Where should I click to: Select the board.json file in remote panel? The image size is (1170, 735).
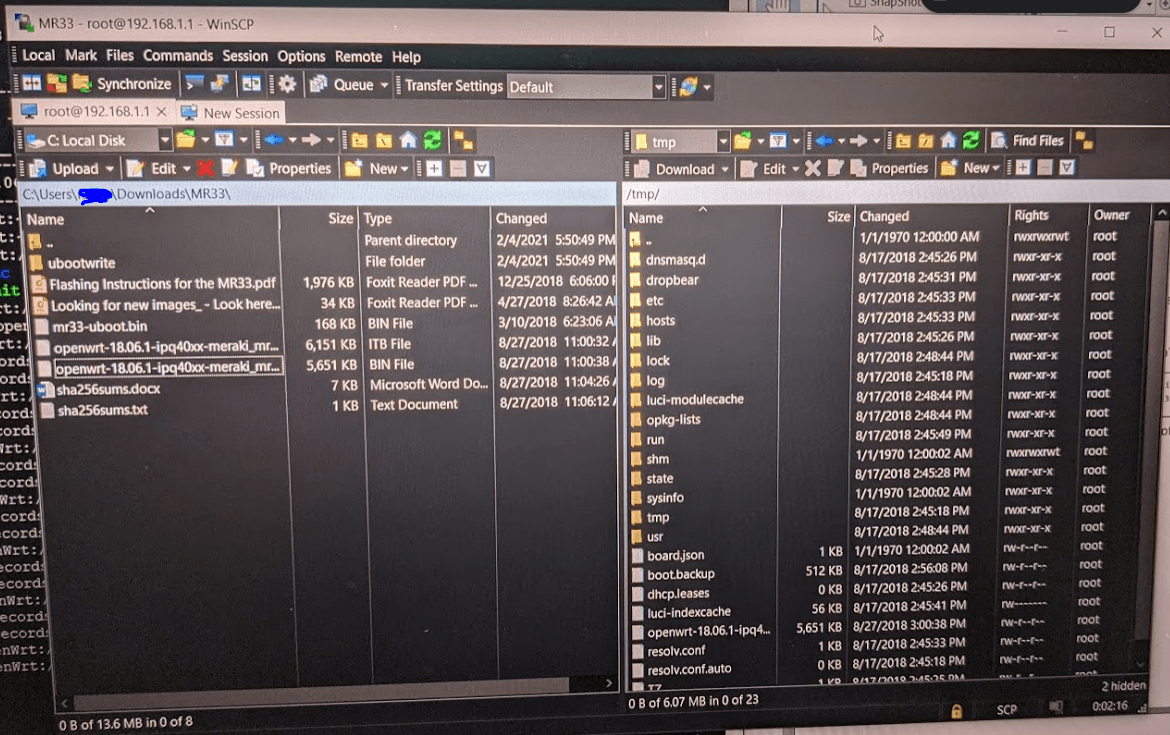point(676,555)
